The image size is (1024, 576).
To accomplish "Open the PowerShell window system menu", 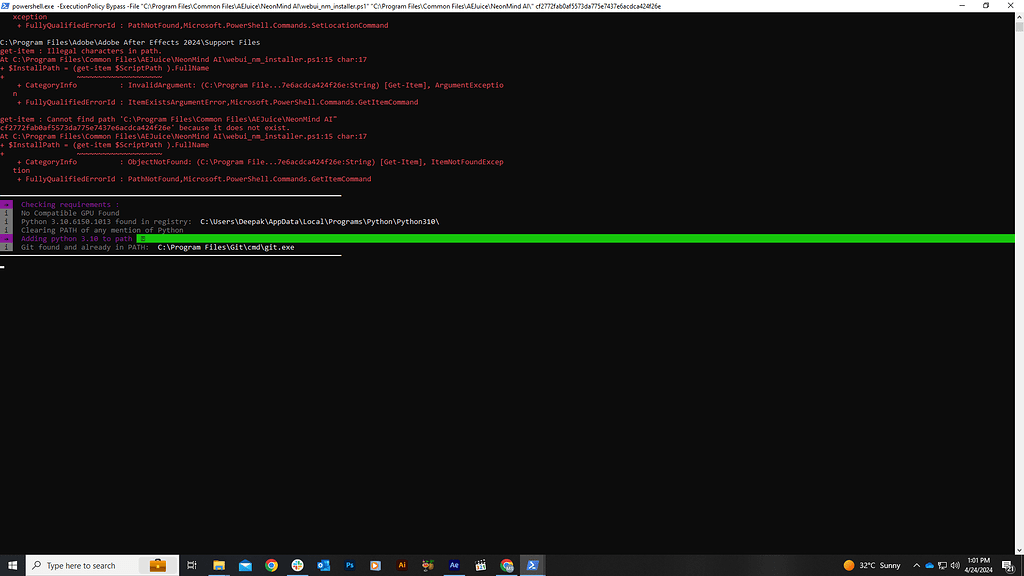I will [7, 5].
